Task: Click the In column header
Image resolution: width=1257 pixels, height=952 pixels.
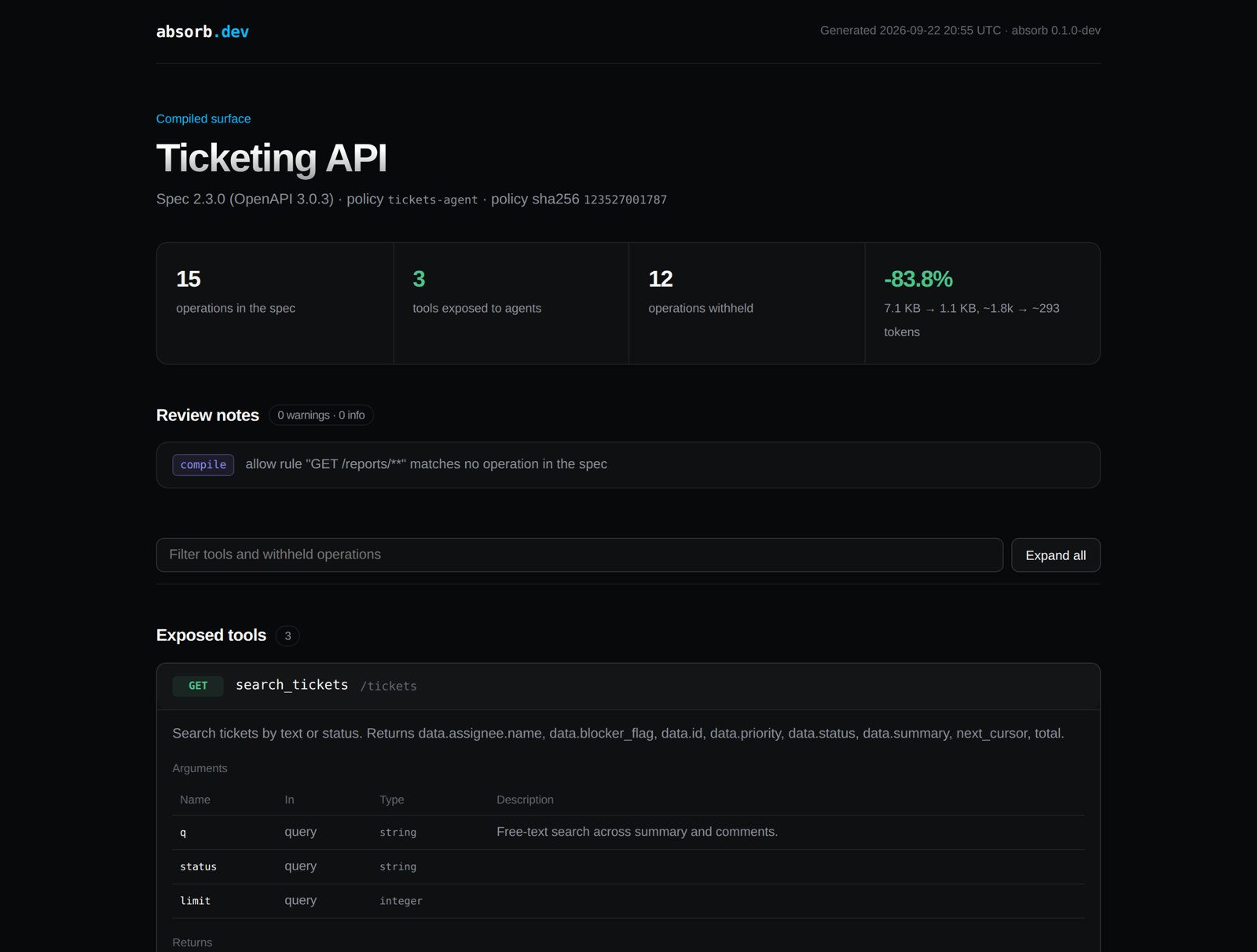Action: click(289, 800)
